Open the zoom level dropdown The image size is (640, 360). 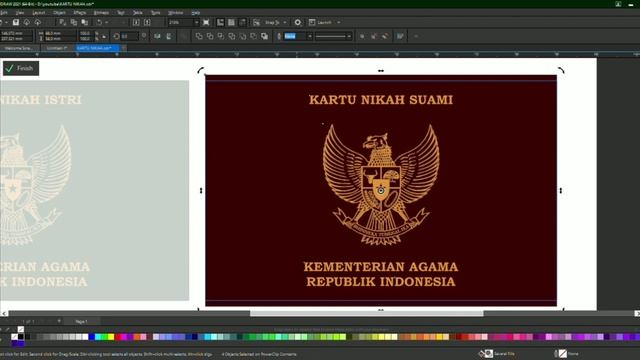[x=196, y=22]
